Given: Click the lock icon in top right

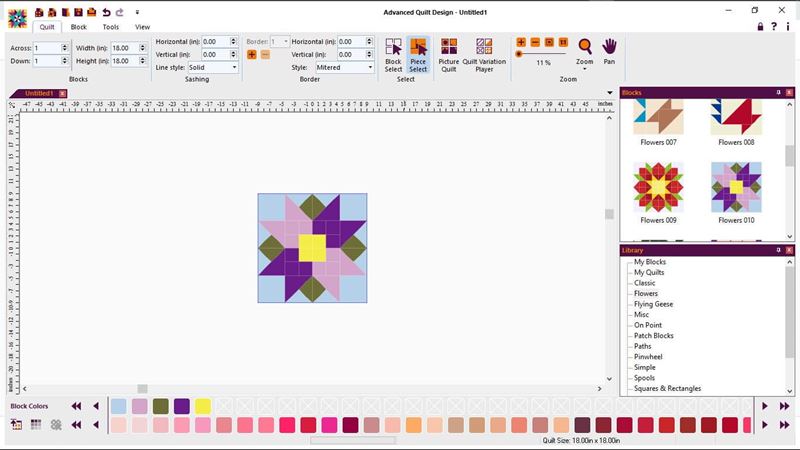Looking at the screenshot, I should point(760,26).
